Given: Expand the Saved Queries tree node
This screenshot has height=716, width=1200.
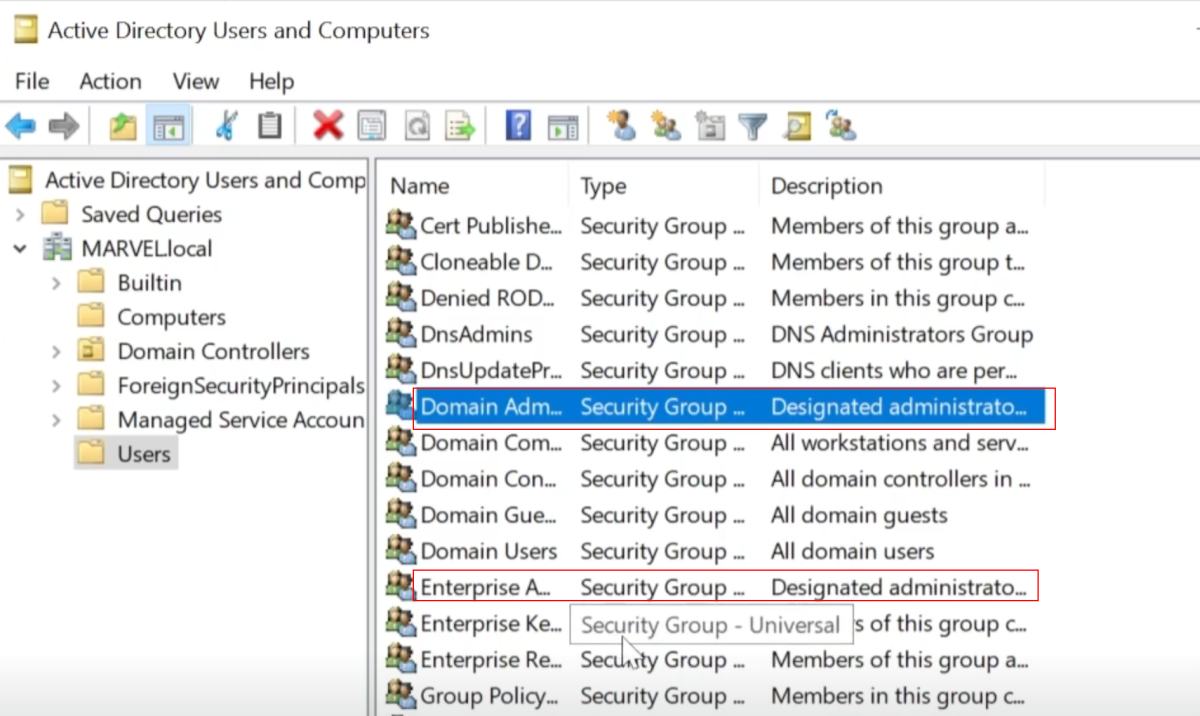Looking at the screenshot, I should click(x=20, y=215).
